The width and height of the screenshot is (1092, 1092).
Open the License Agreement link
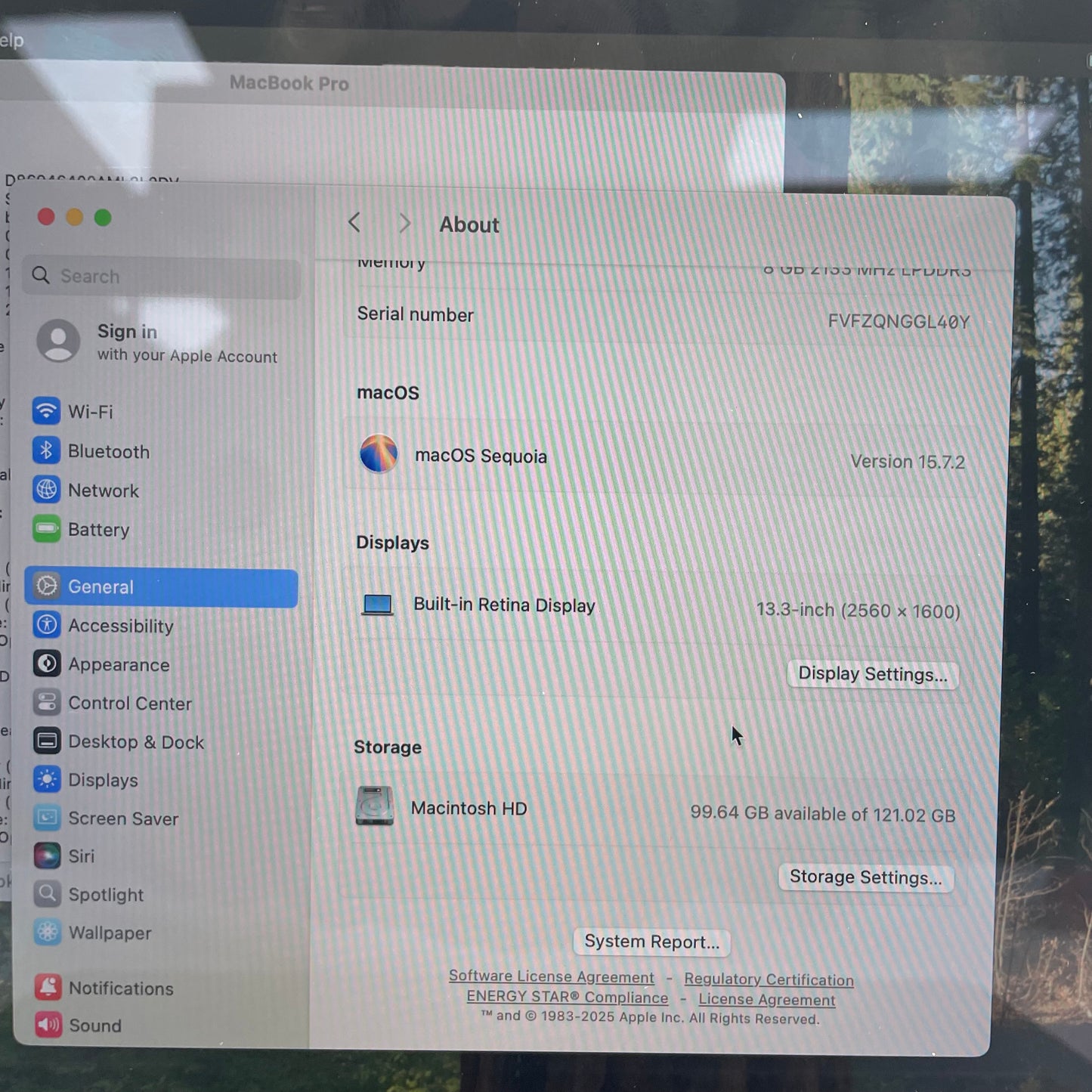[767, 999]
